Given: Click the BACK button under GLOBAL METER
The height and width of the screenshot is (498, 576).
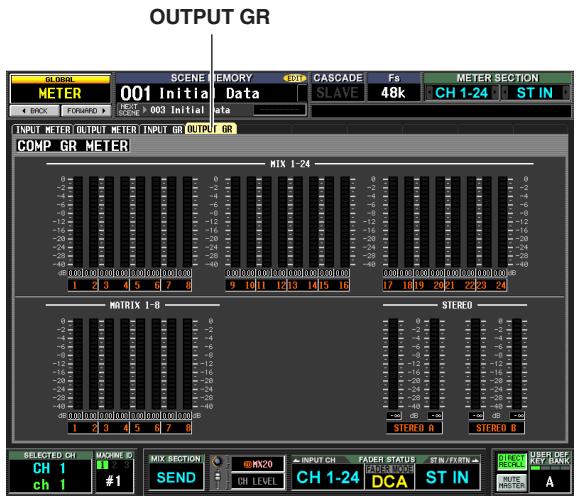Looking at the screenshot, I should point(35,111).
